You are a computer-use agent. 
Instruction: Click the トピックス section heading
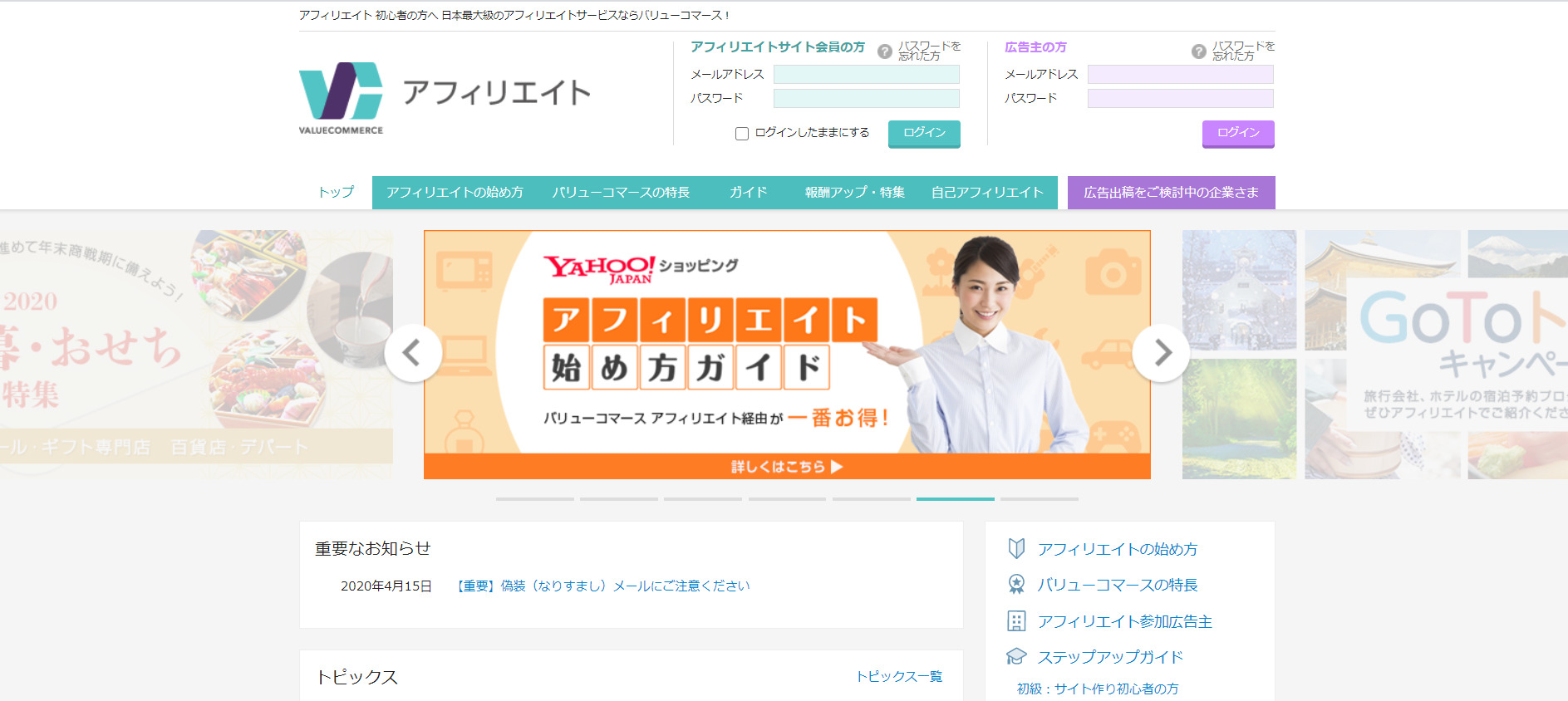[x=357, y=677]
